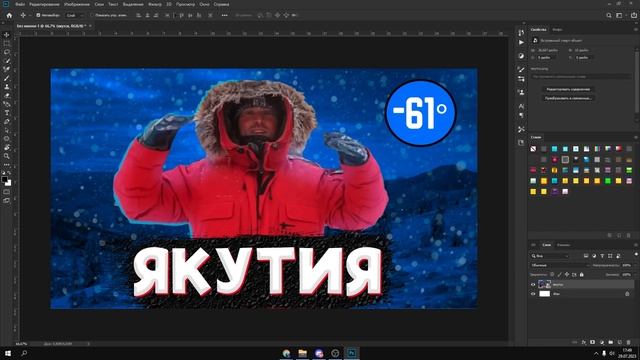Image resolution: width=640 pixels, height=360 pixels.
Task: Lock position icon in Layers panel
Action: click(x=567, y=274)
